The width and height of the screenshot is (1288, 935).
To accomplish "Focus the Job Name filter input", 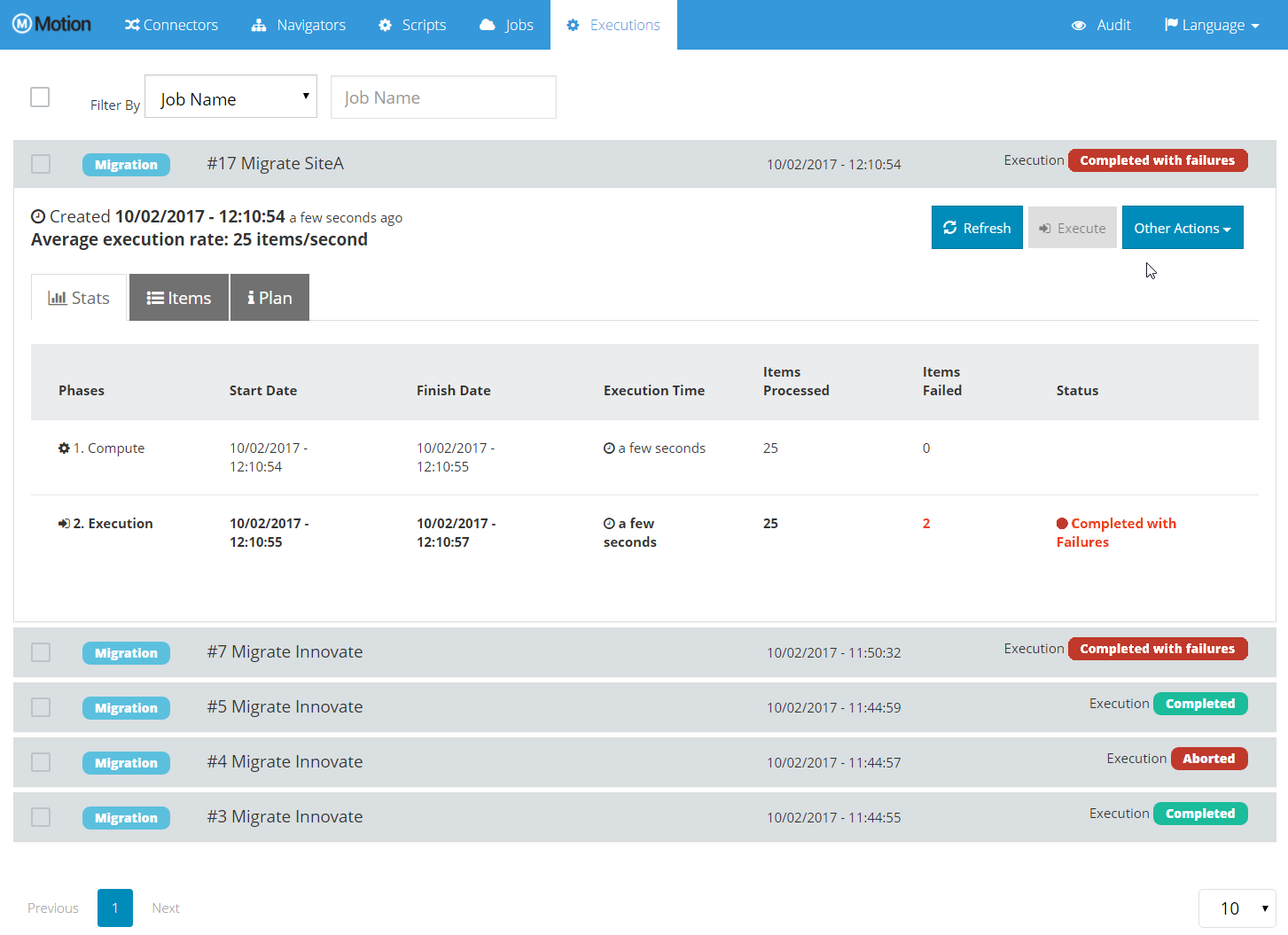I will [x=443, y=97].
